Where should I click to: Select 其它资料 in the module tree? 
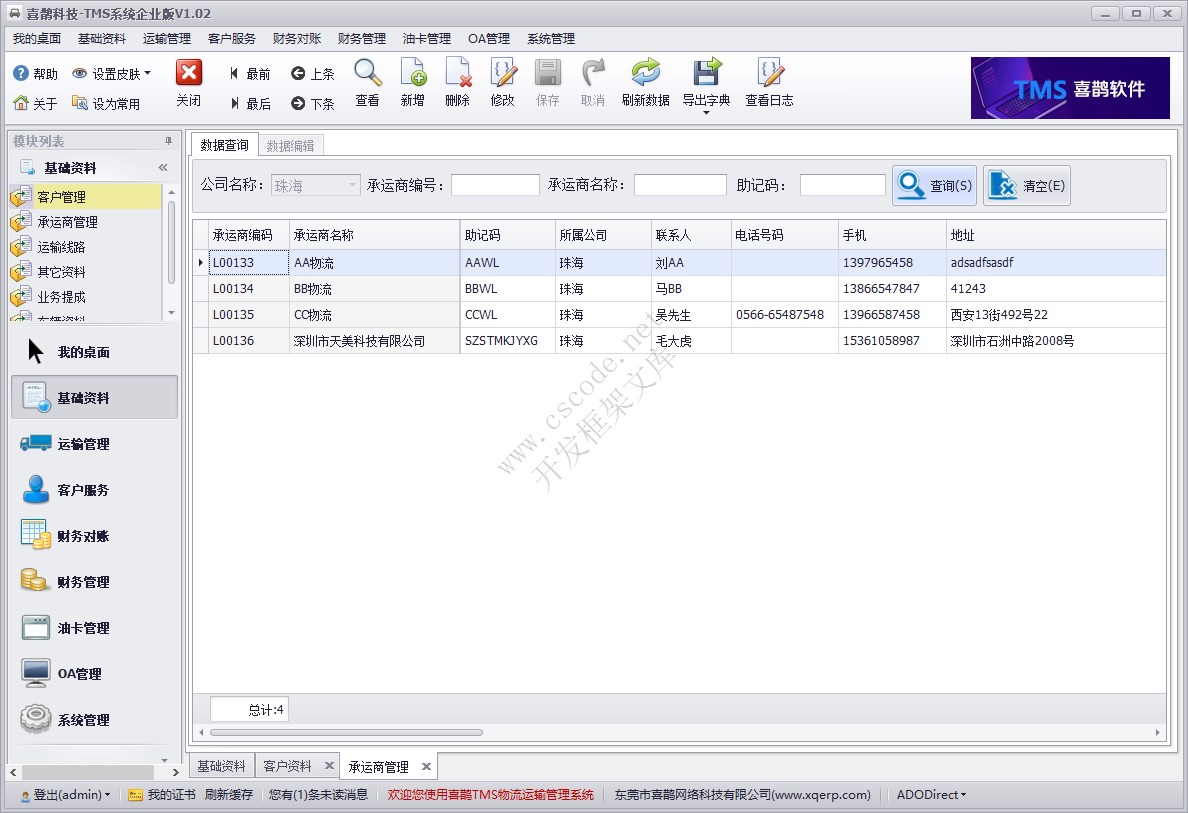(x=86, y=272)
